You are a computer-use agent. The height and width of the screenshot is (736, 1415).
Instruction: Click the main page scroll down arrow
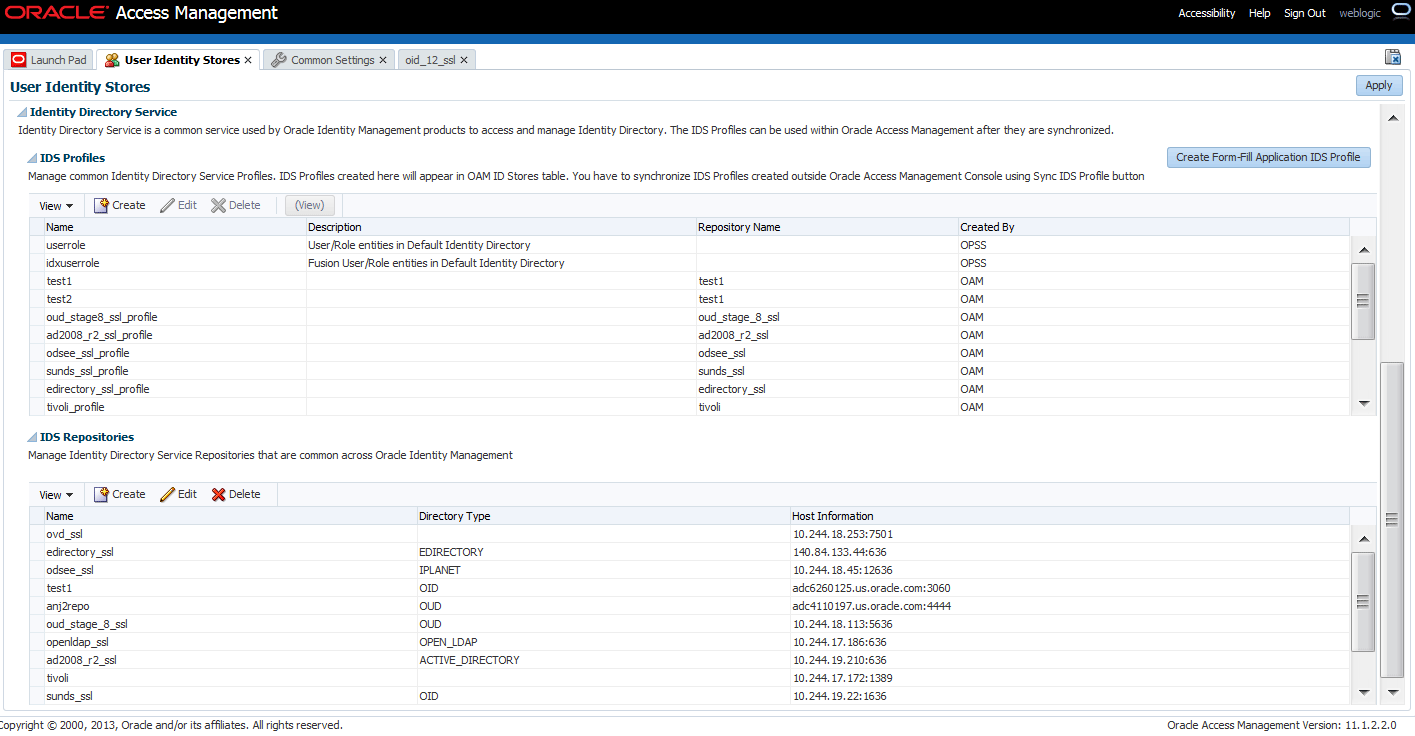1392,691
